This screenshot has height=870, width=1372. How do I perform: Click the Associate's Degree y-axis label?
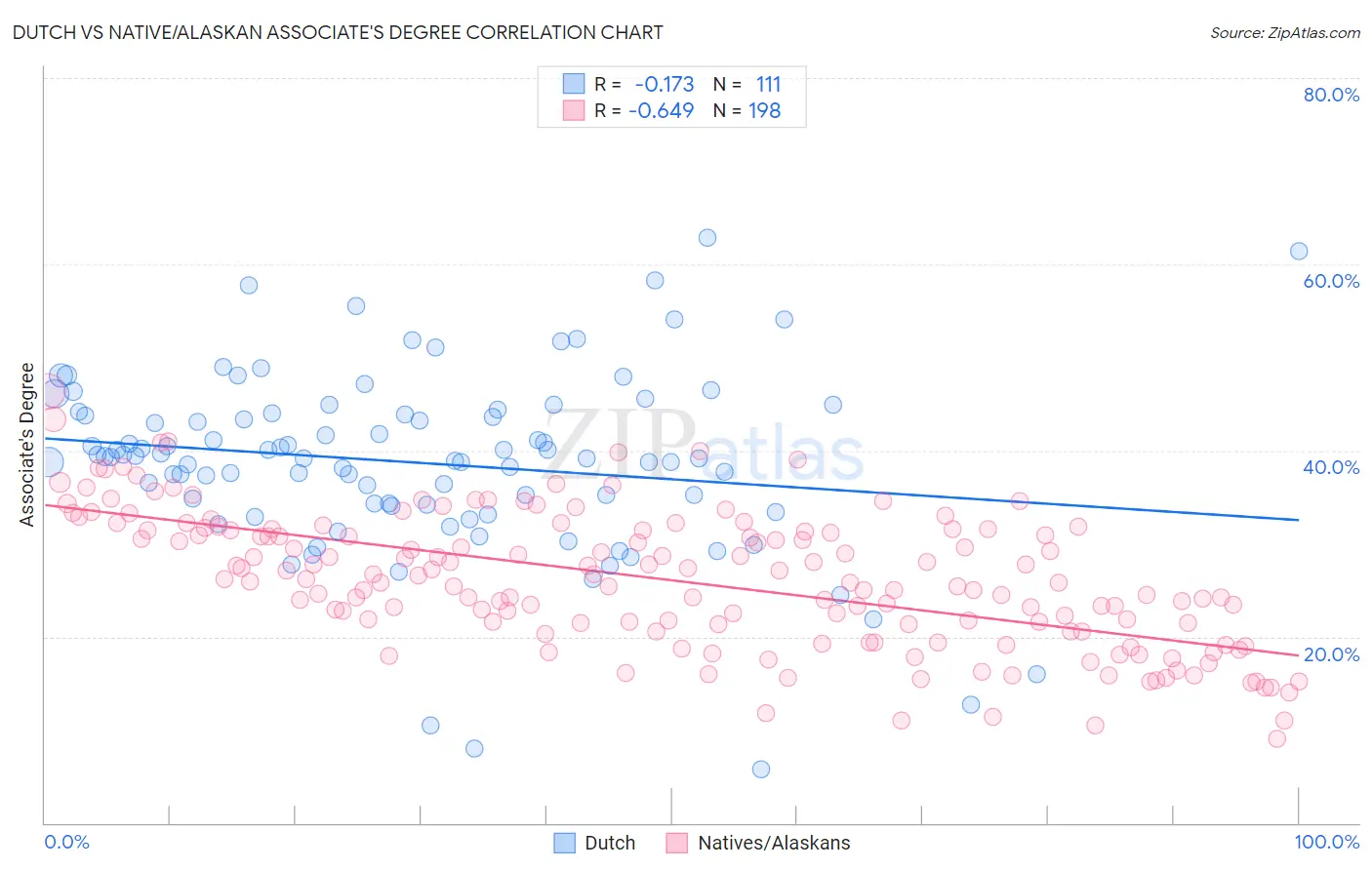click(x=27, y=445)
